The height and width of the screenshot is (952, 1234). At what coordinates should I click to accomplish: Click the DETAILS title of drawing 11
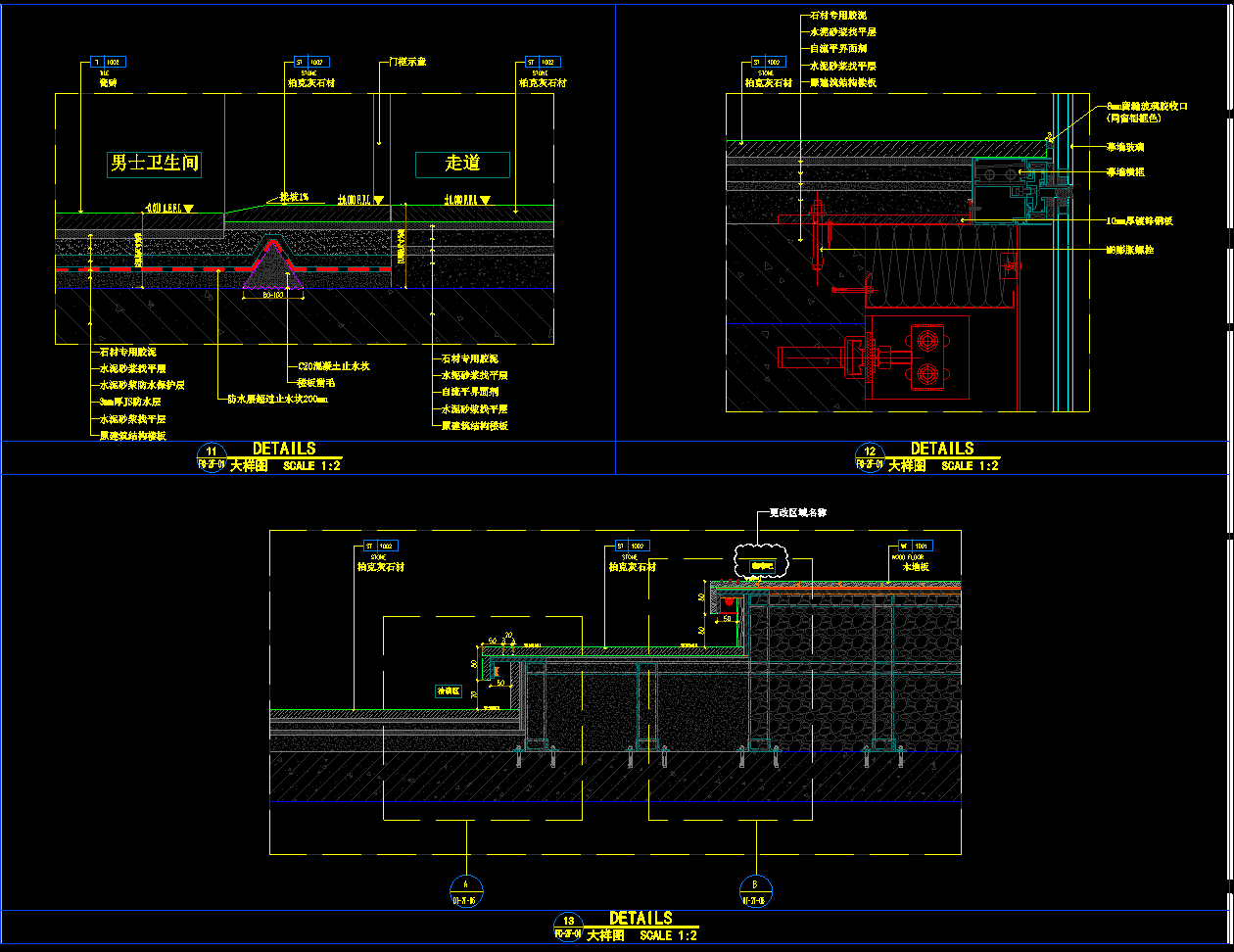(284, 449)
